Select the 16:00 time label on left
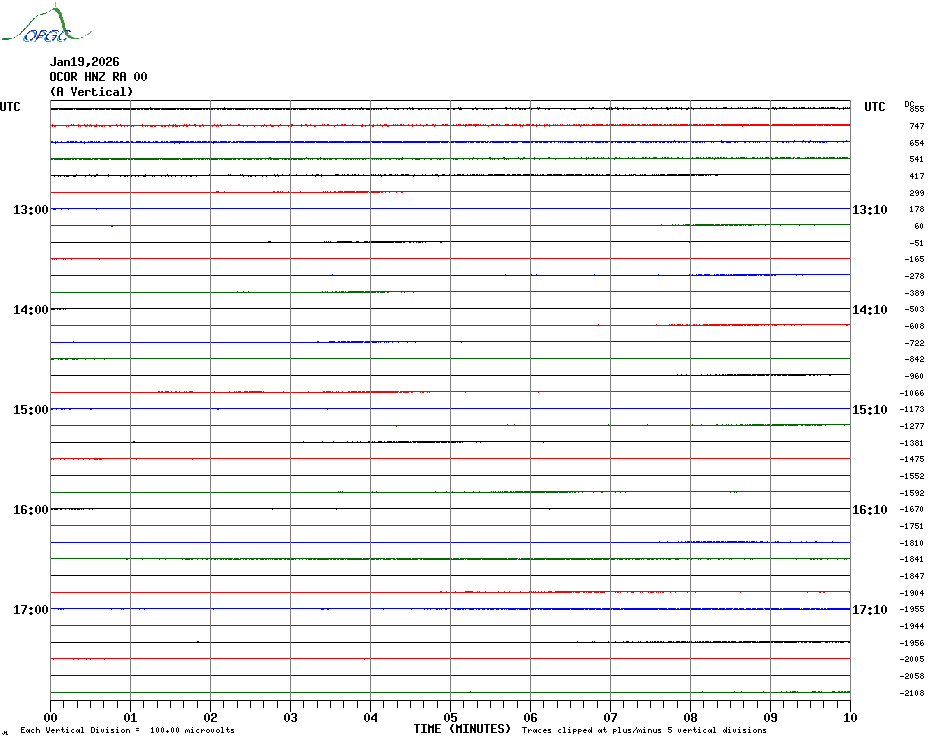Screen dimensions: 930x744 pyautogui.click(x=31, y=509)
